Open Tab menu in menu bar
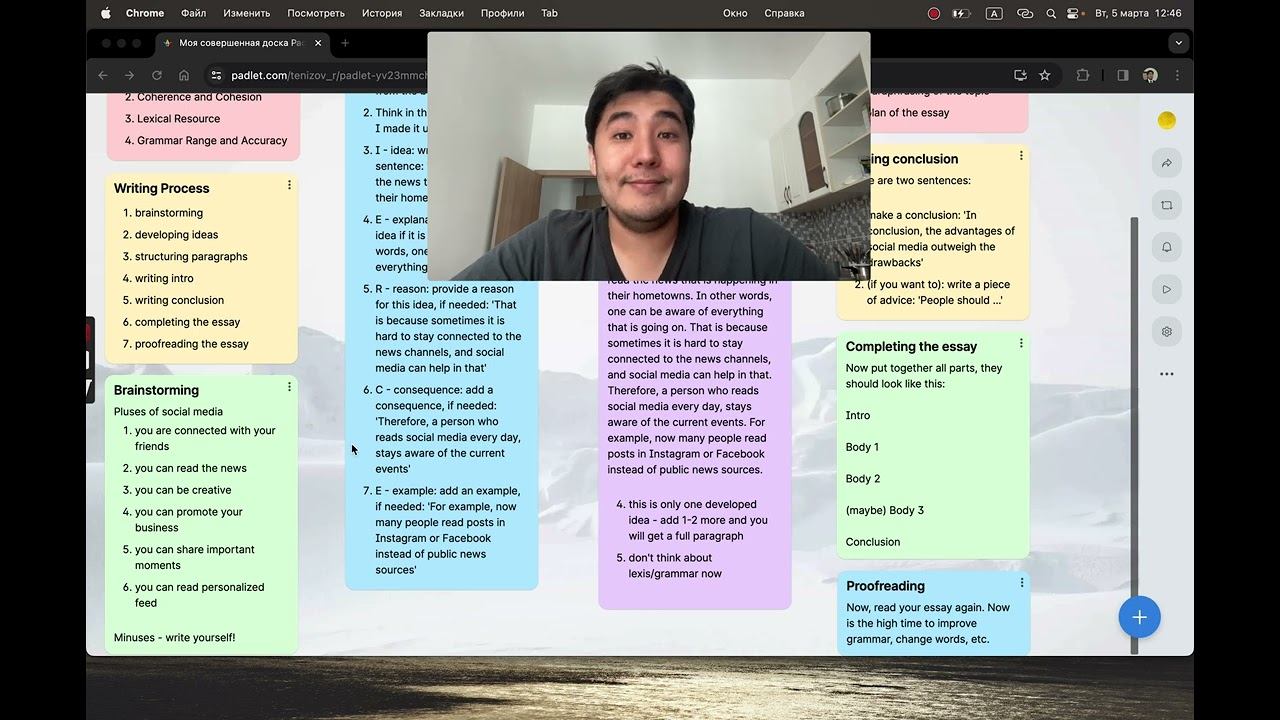The width and height of the screenshot is (1280, 720). pyautogui.click(x=549, y=13)
